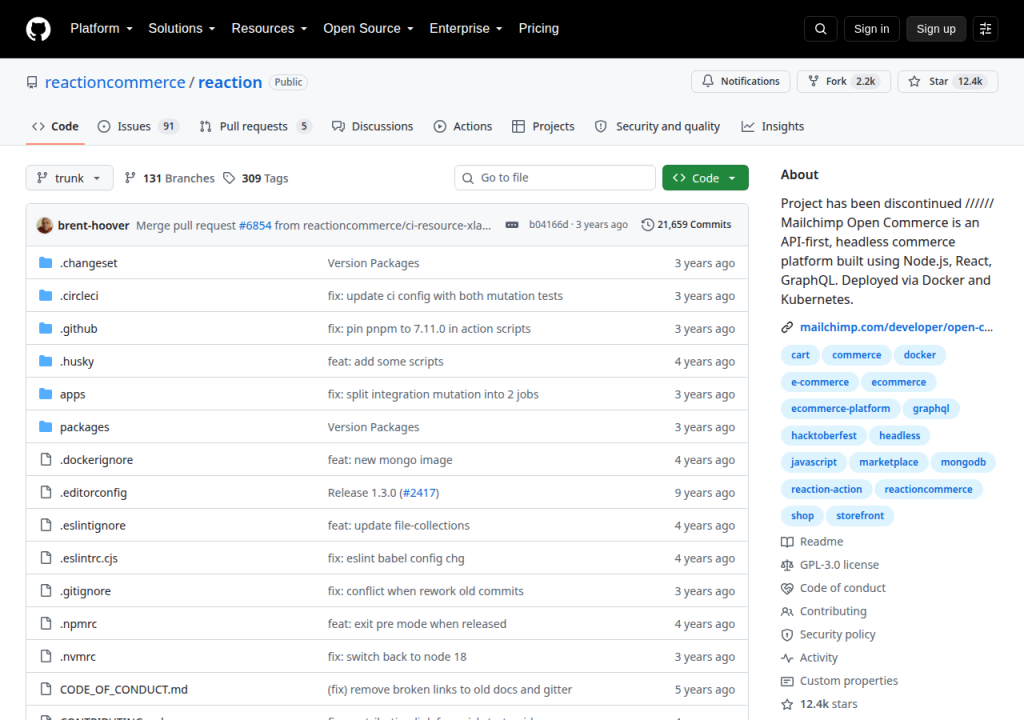Switch to the Projects tab

tap(543, 127)
